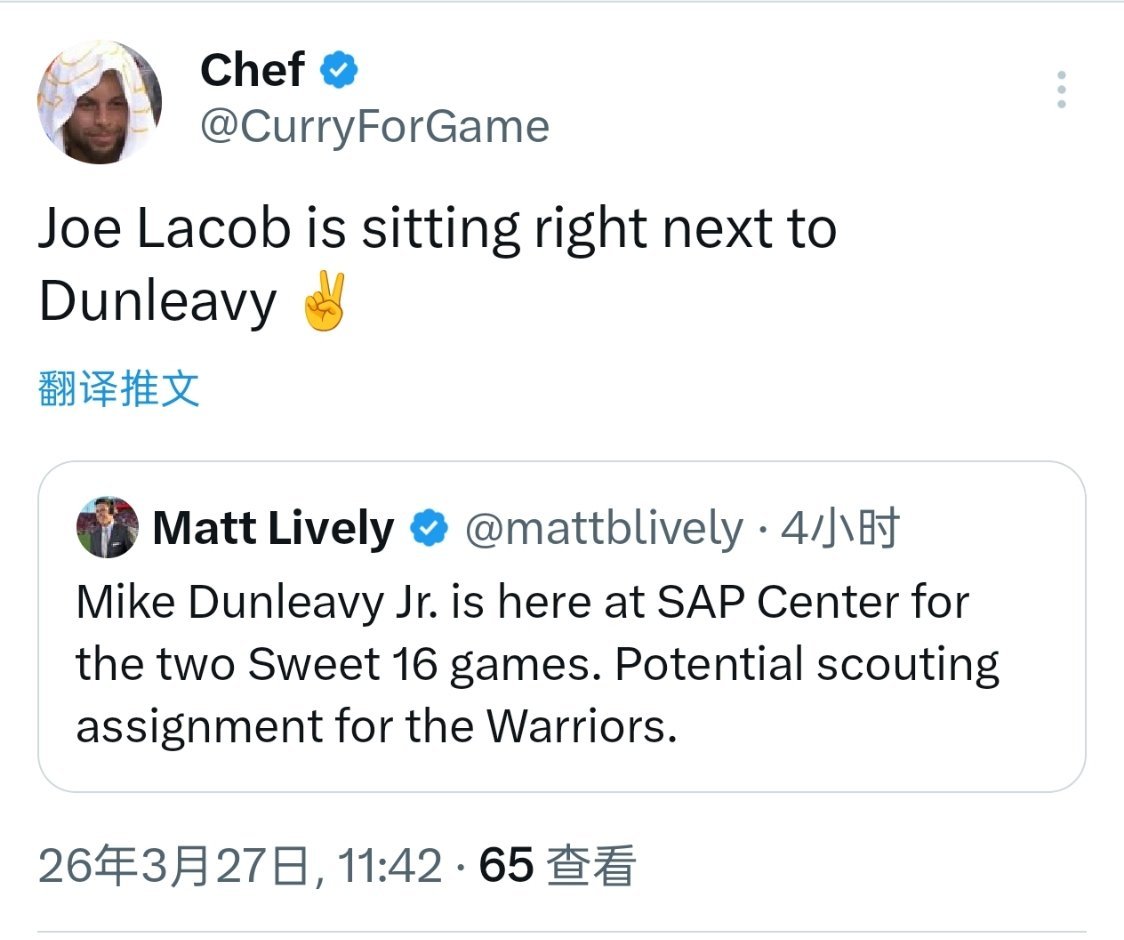Click the 65 查看 view count
Image resolution: width=1124 pixels, height=940 pixels.
pyautogui.click(x=558, y=865)
